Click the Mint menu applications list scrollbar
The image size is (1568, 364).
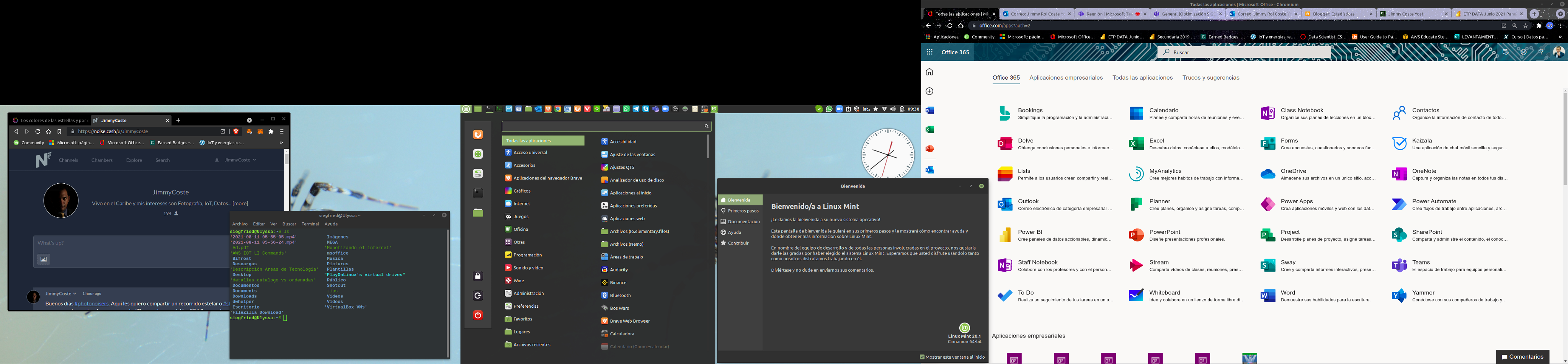point(708,146)
